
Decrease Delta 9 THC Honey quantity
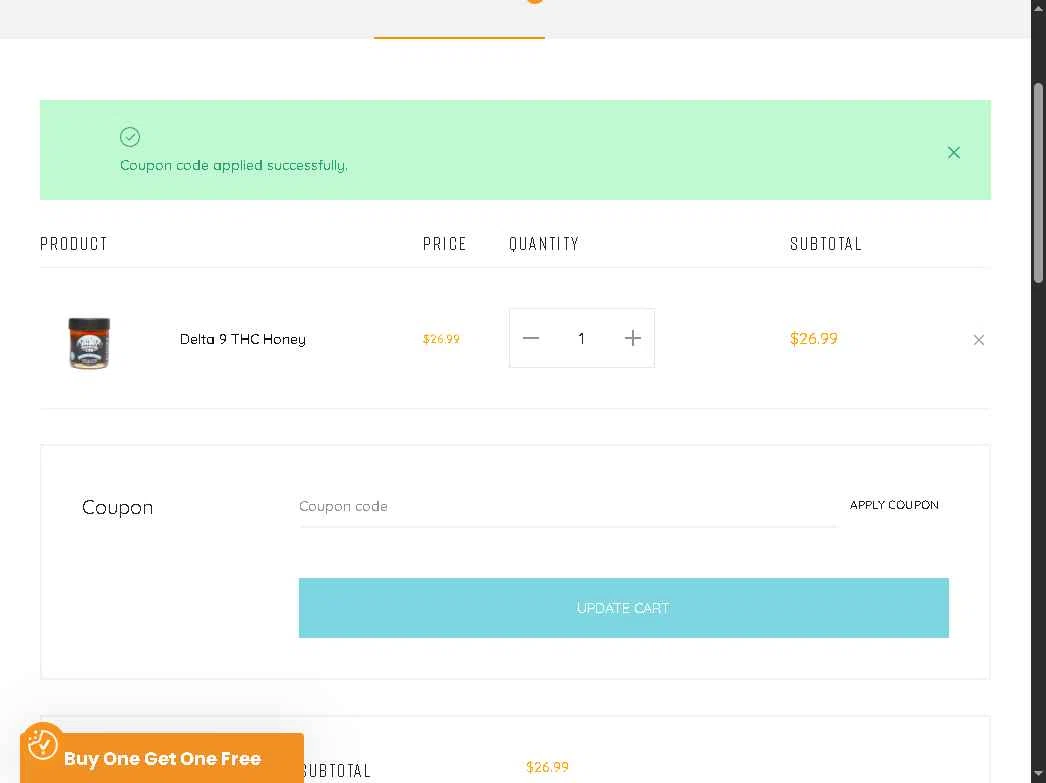(531, 338)
